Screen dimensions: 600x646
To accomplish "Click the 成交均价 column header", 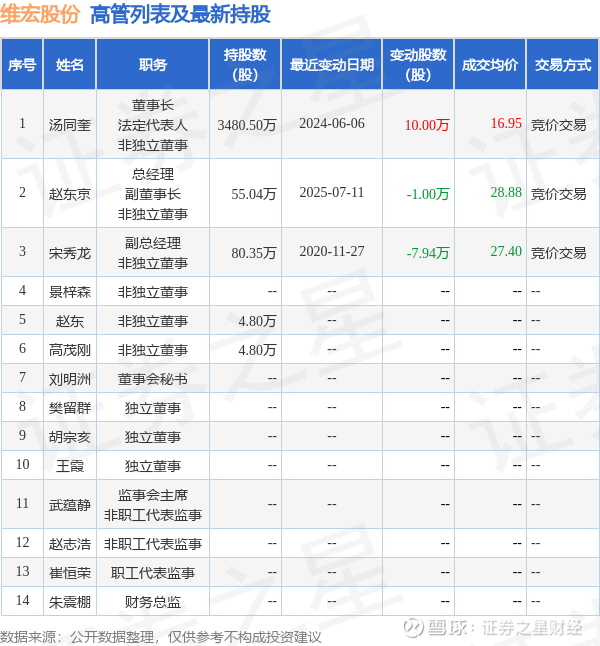I will 490,64.
